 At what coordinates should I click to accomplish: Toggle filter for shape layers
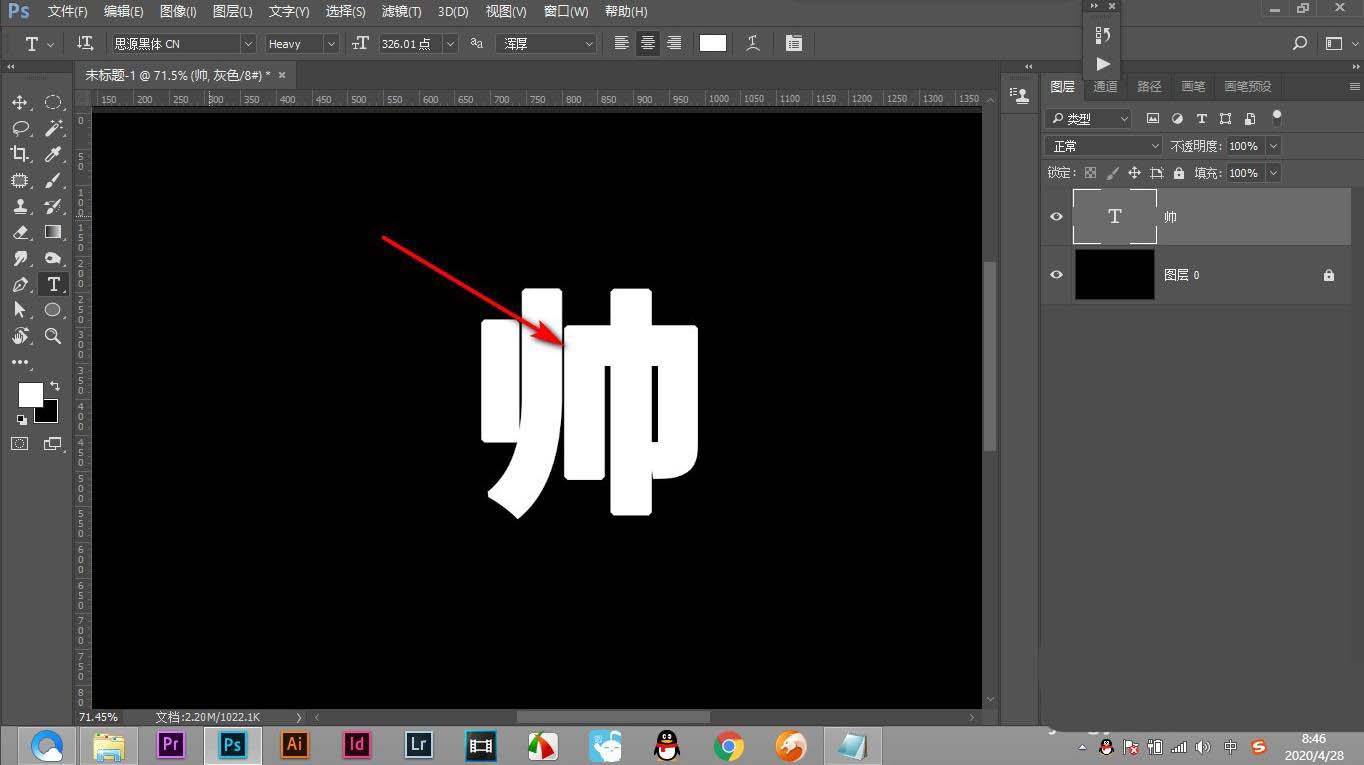(1225, 118)
